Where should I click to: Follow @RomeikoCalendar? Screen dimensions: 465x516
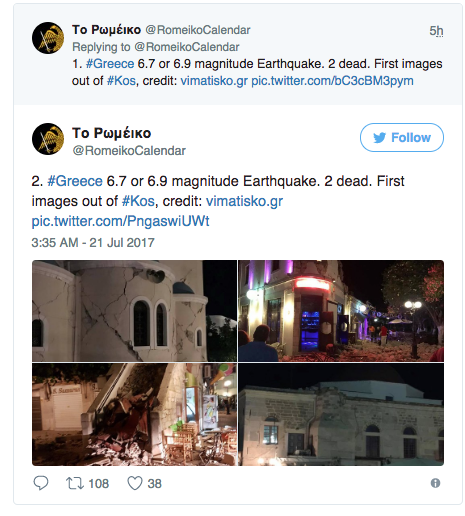(402, 137)
